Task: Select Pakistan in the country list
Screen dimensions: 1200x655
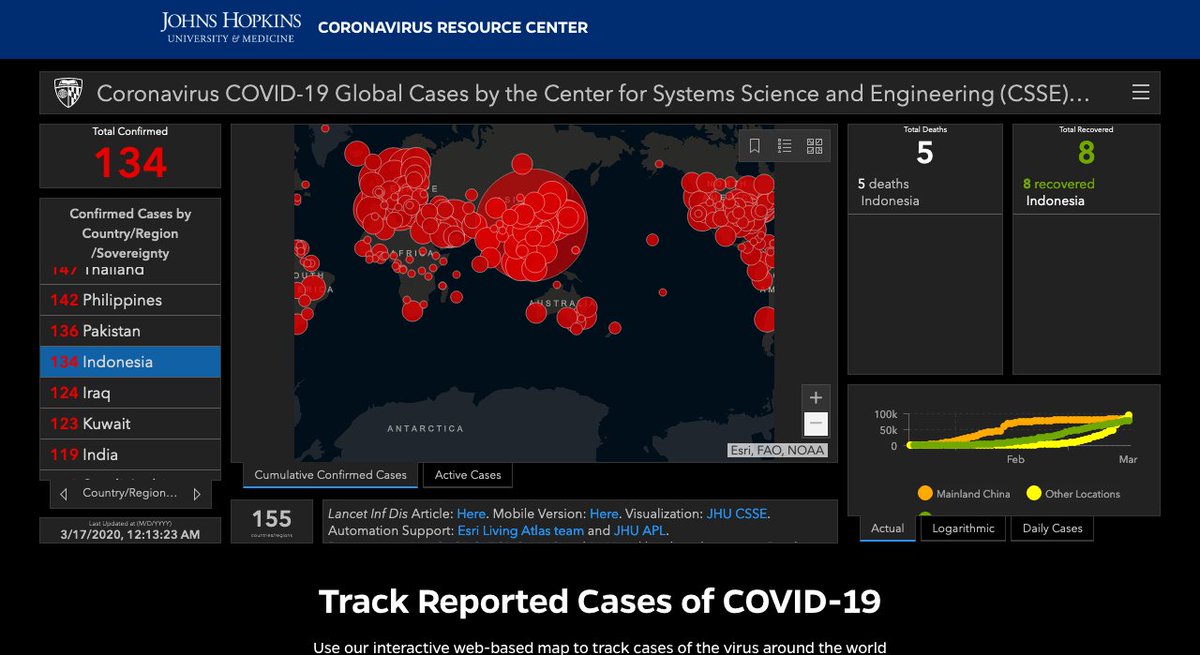Action: pos(130,331)
